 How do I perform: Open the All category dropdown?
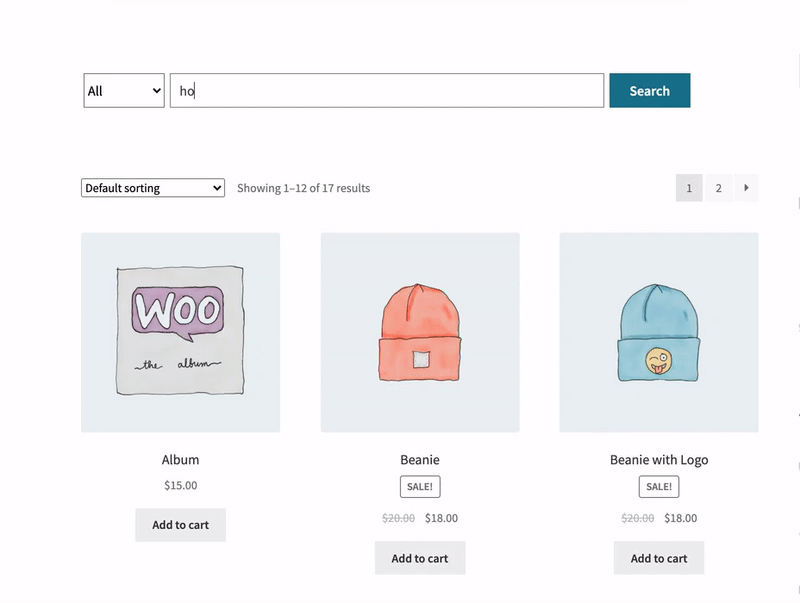124,91
